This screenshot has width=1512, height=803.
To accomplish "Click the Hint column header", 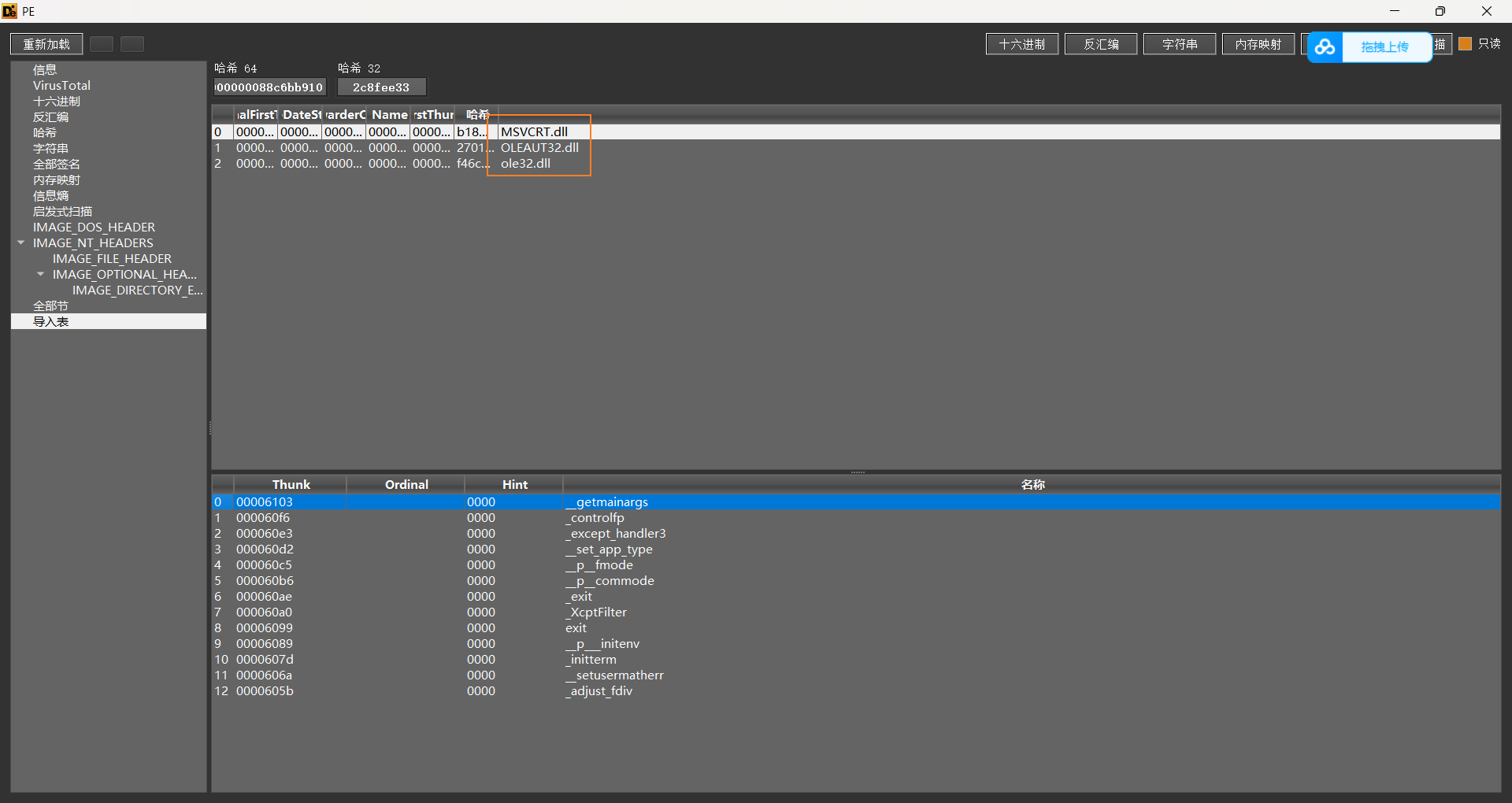I will pyautogui.click(x=514, y=484).
